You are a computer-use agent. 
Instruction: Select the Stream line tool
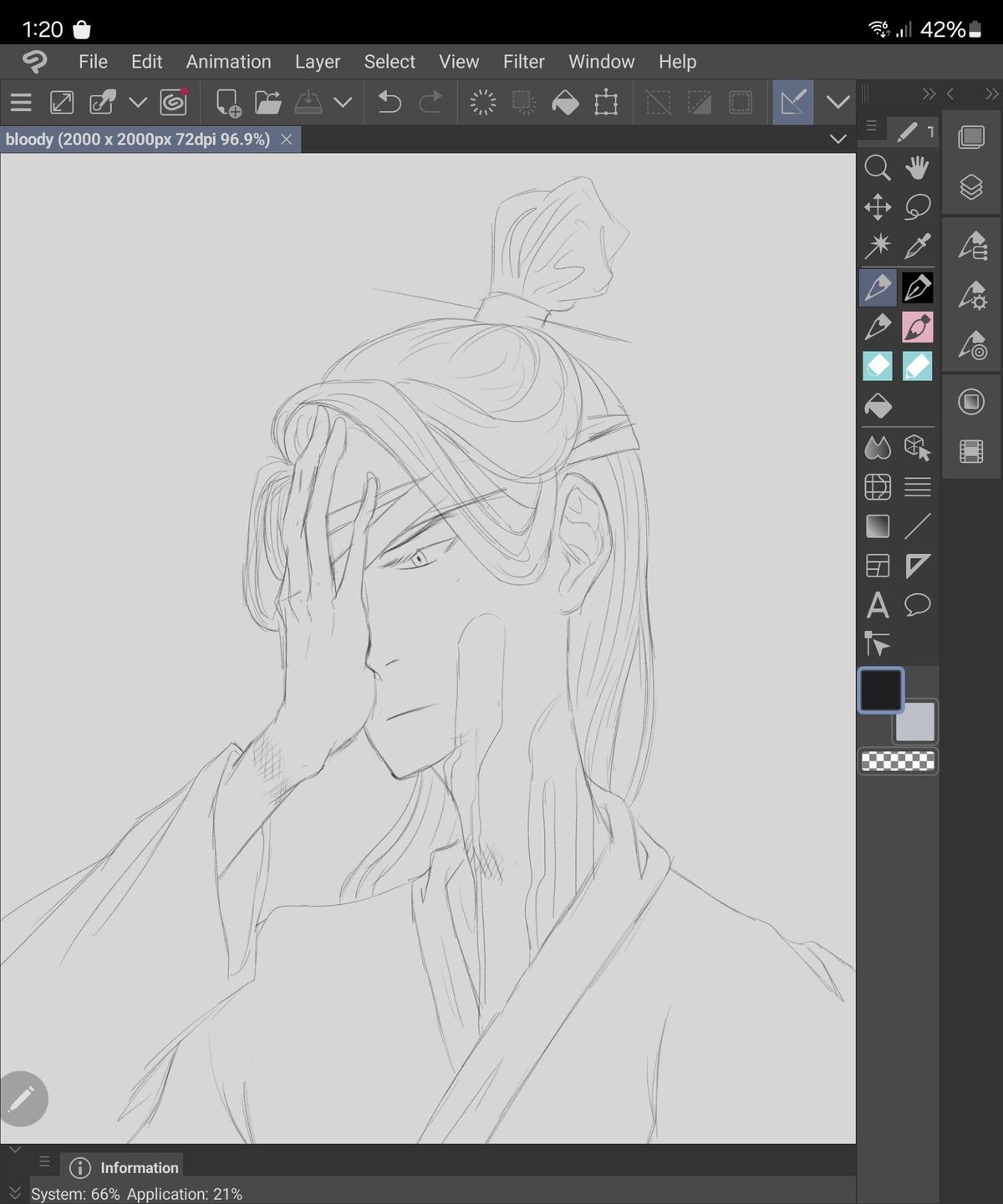click(x=917, y=487)
